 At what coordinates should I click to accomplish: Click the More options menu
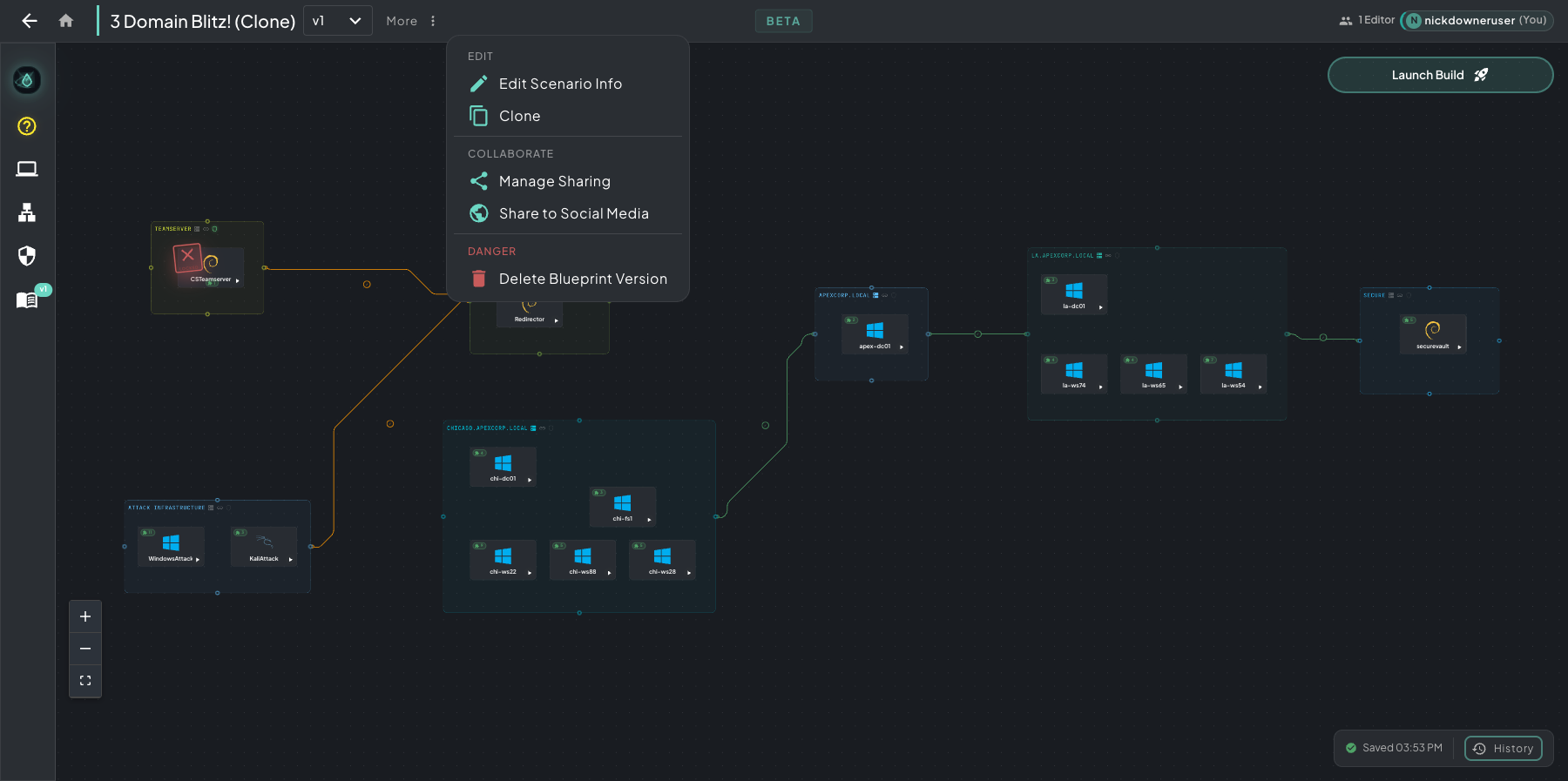pyautogui.click(x=411, y=21)
